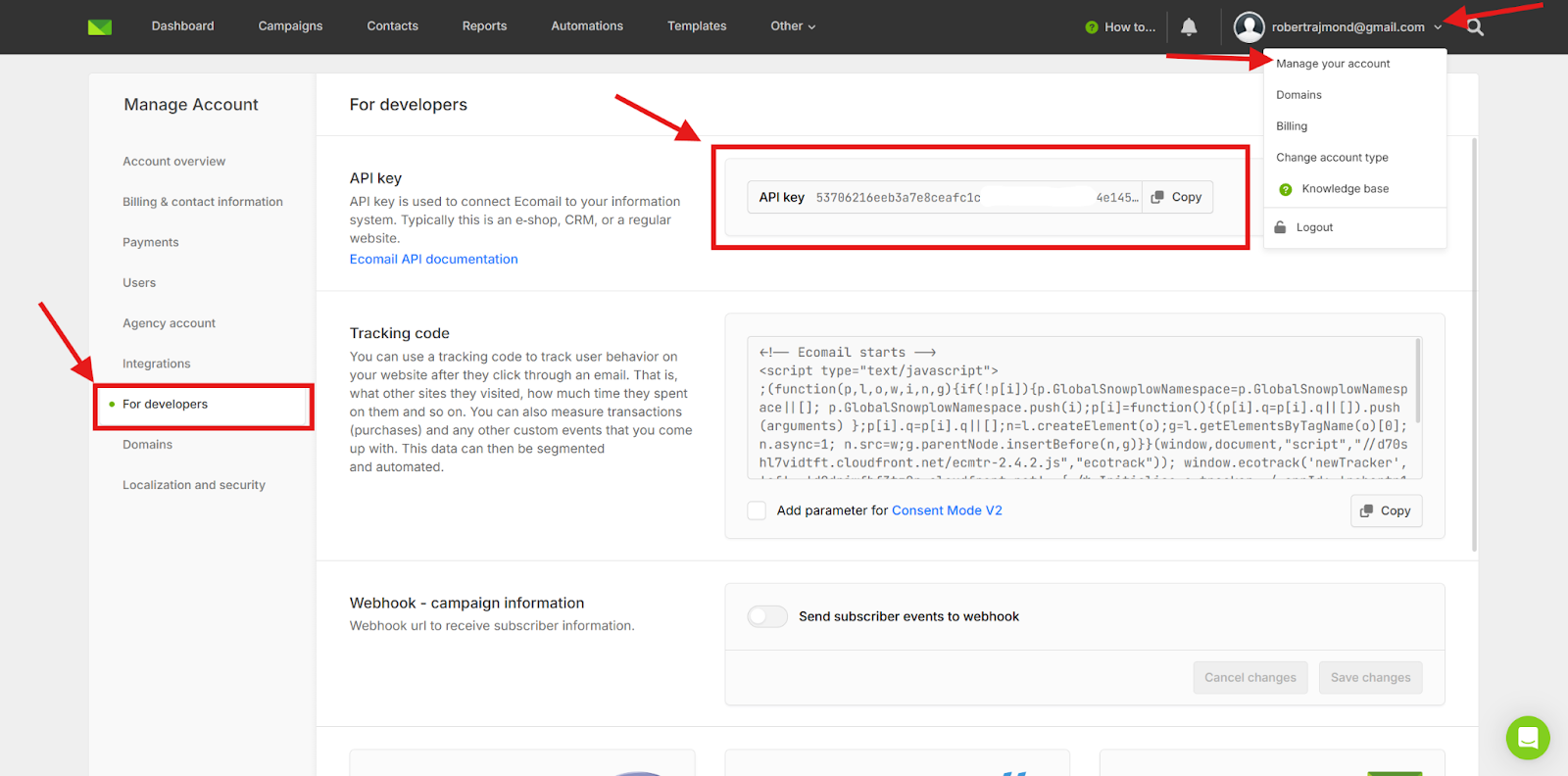Go to Integrations section
1568x776 pixels.
(156, 364)
